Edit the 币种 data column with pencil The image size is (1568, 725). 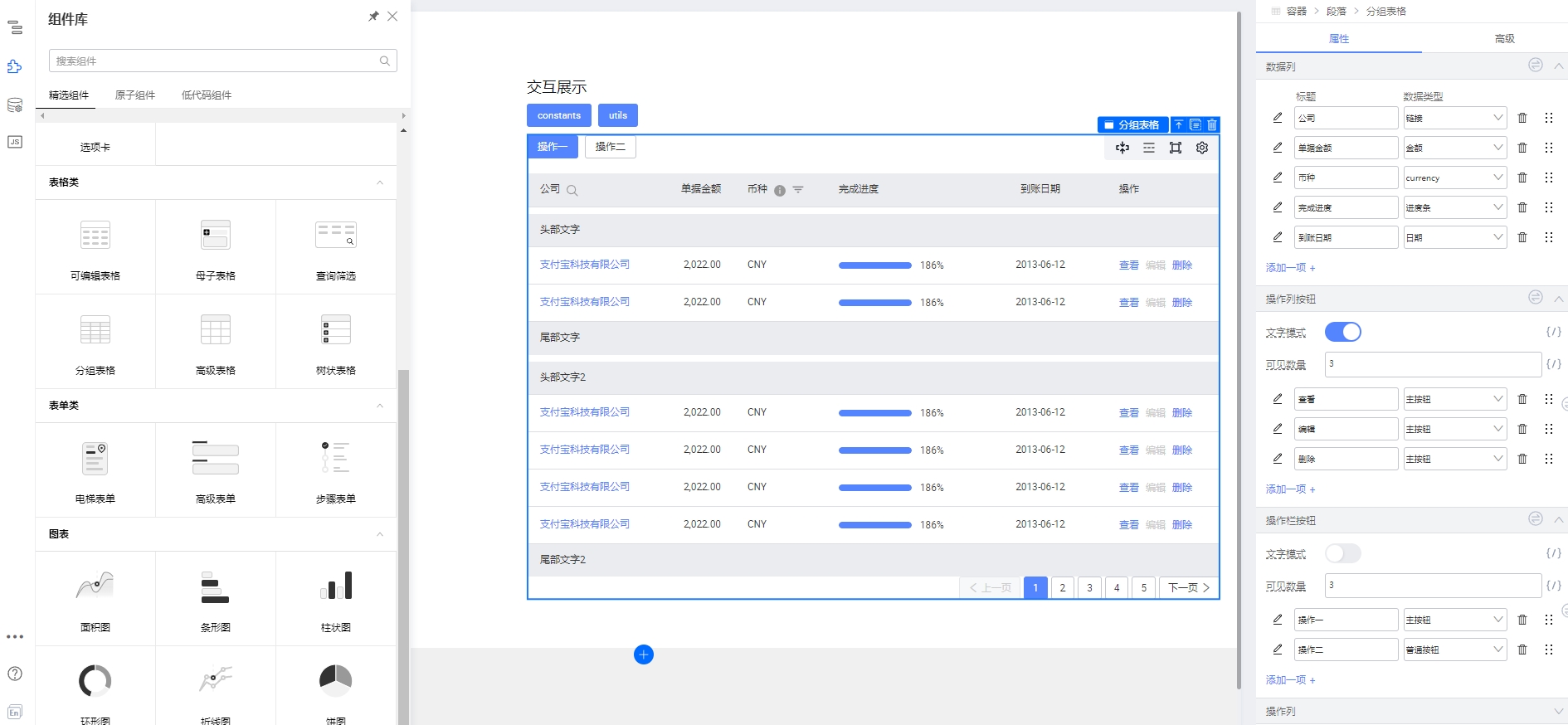(1278, 178)
